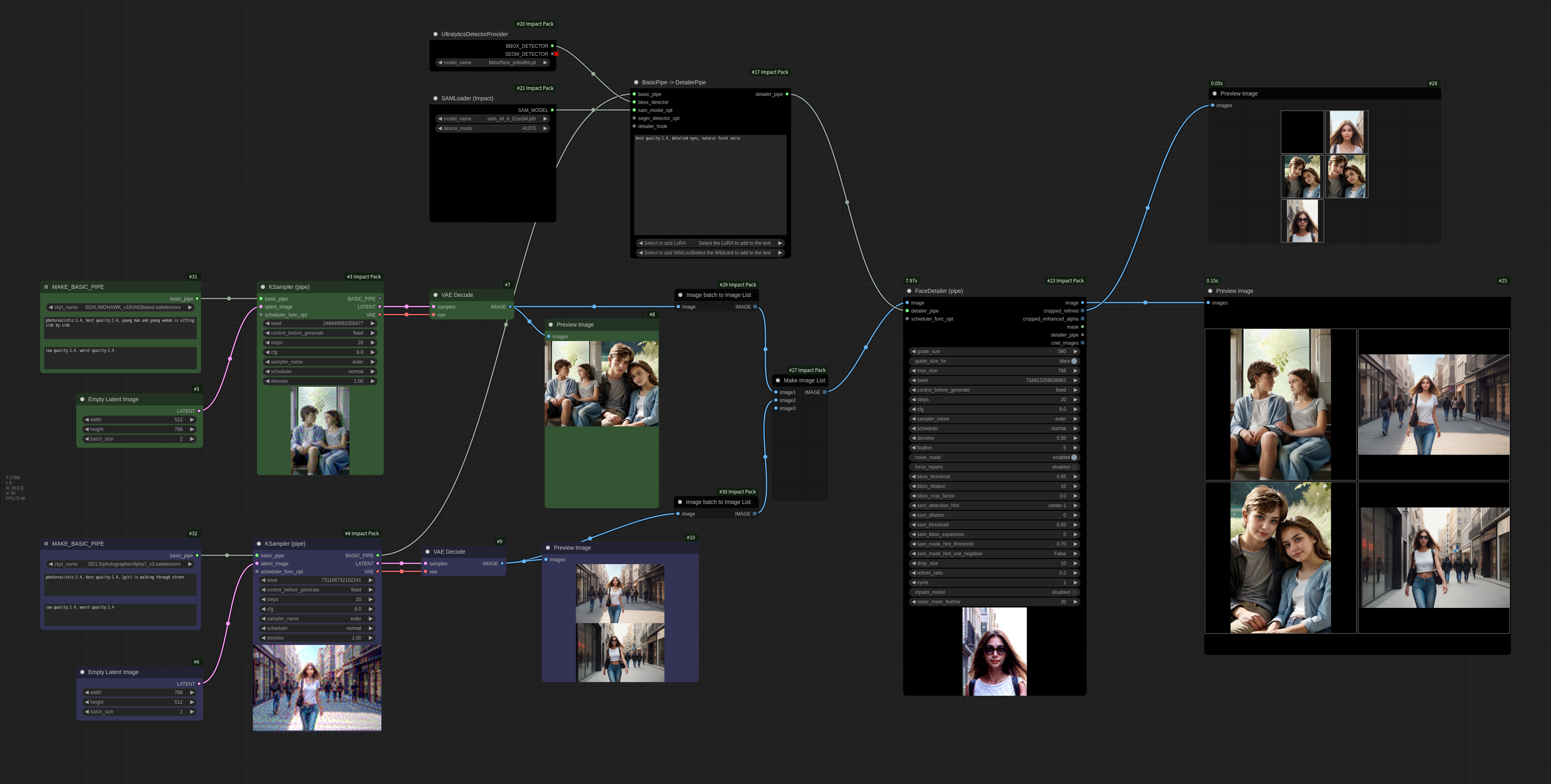
Task: Click detailer_pipe output slot on BasicPipe node
Action: (x=787, y=94)
